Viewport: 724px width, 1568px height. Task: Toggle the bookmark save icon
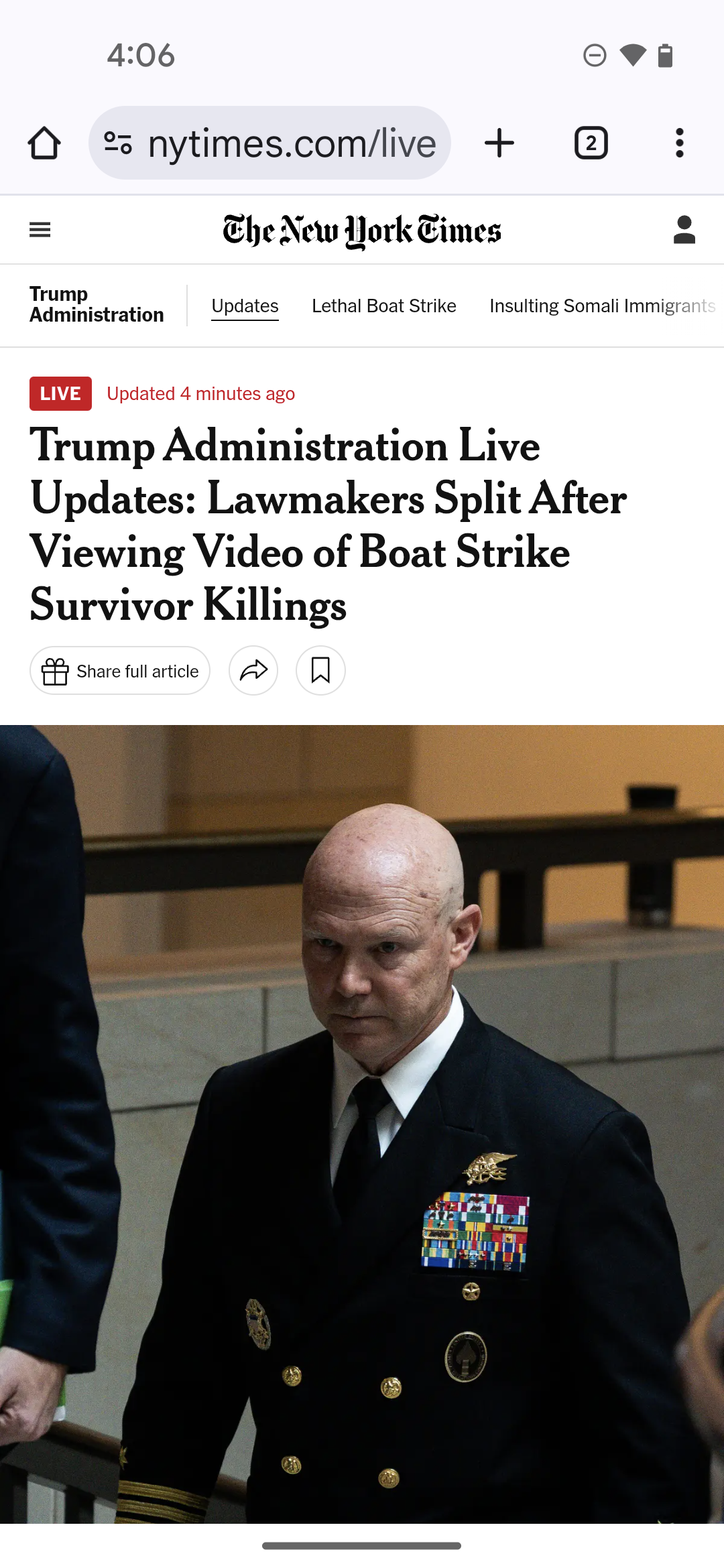[320, 671]
